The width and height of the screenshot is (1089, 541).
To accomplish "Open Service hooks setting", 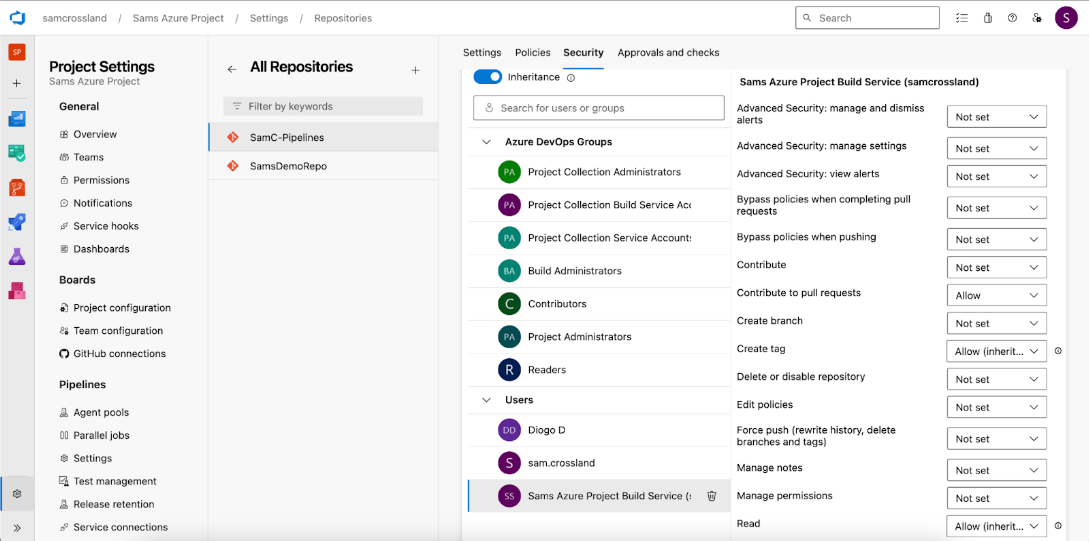I will 106,226.
